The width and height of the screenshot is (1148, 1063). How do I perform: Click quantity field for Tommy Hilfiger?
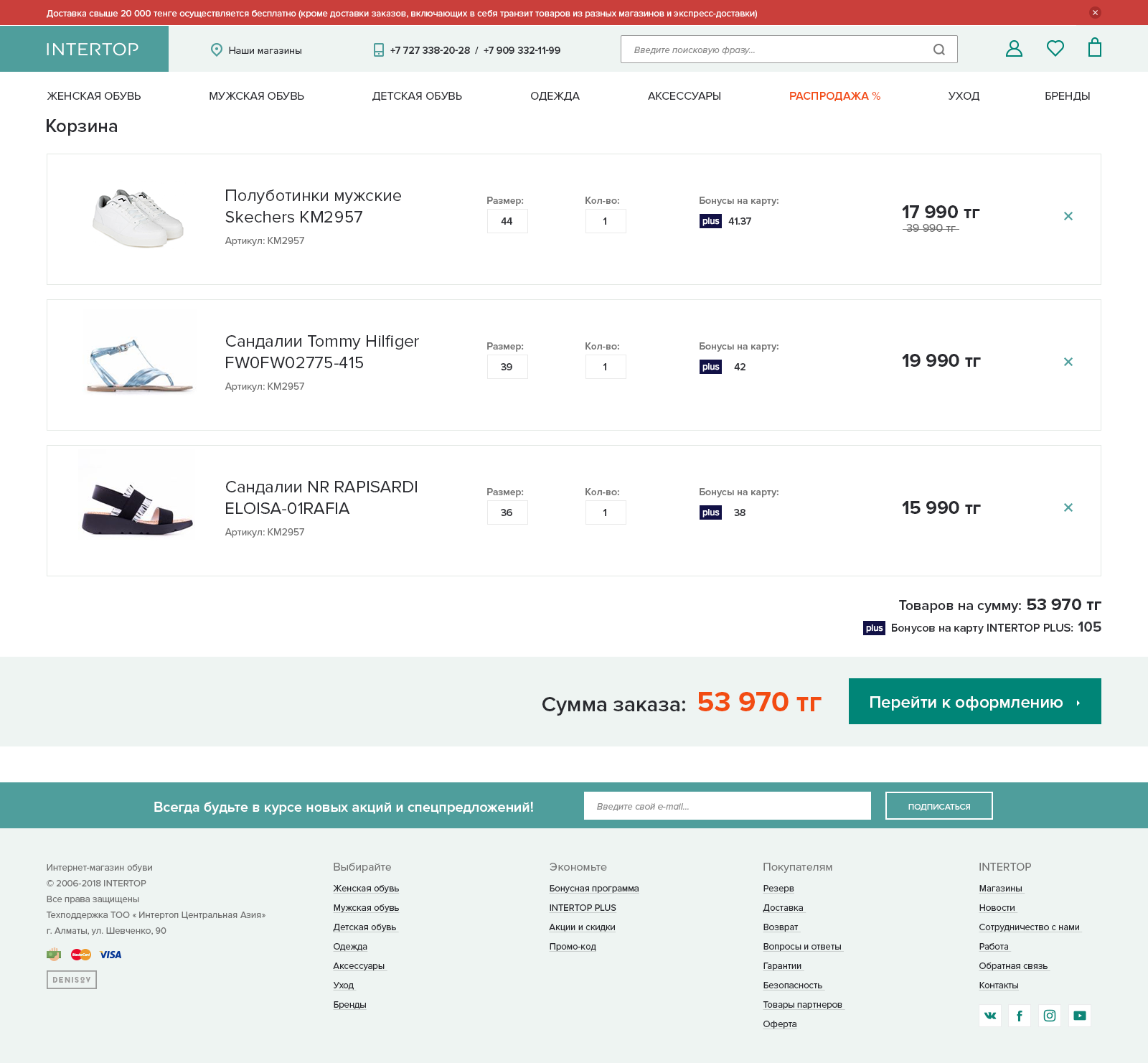606,367
